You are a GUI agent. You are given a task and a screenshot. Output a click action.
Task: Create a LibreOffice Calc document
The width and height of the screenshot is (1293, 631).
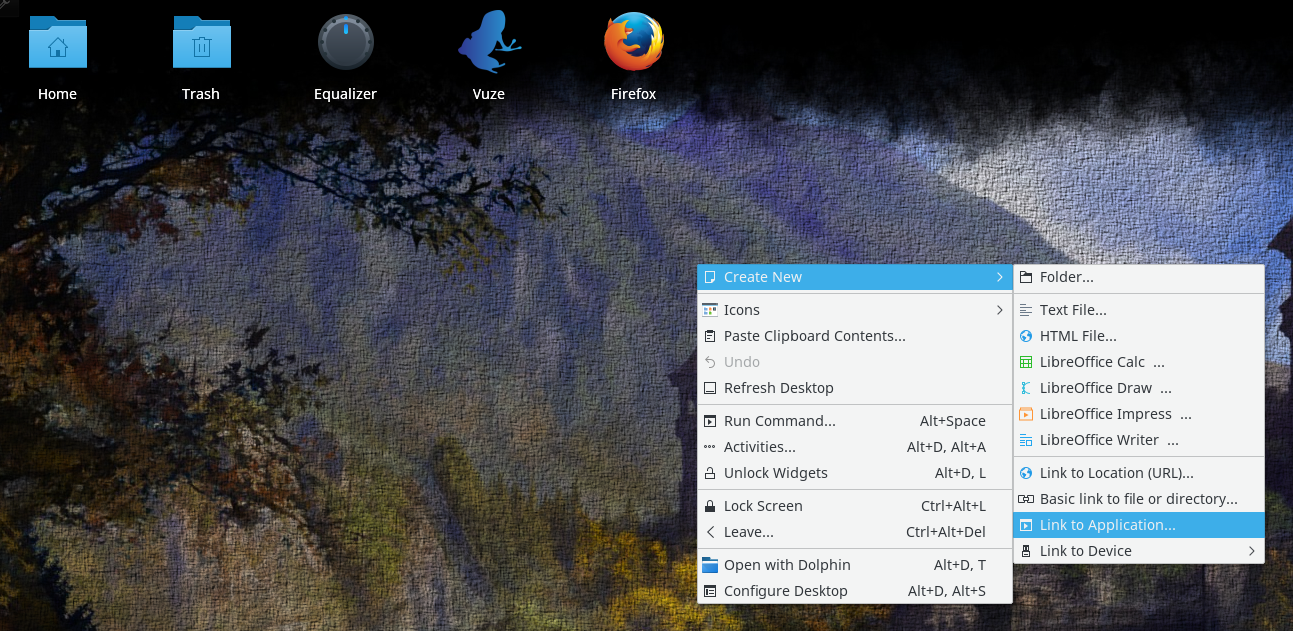pyautogui.click(x=1139, y=362)
